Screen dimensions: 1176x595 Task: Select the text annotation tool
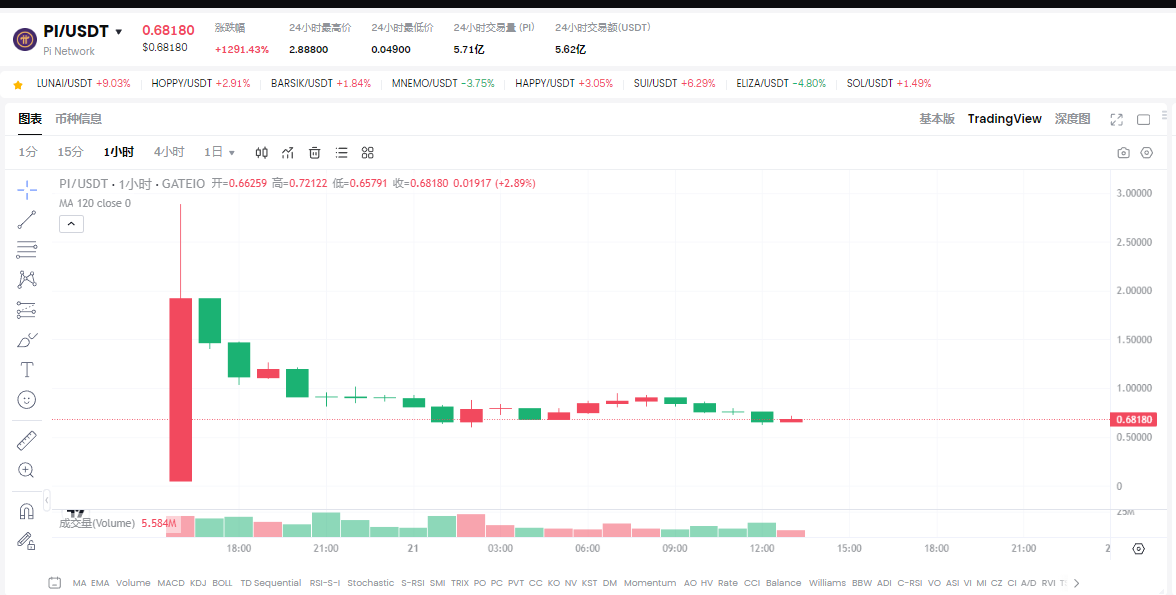pos(26,369)
